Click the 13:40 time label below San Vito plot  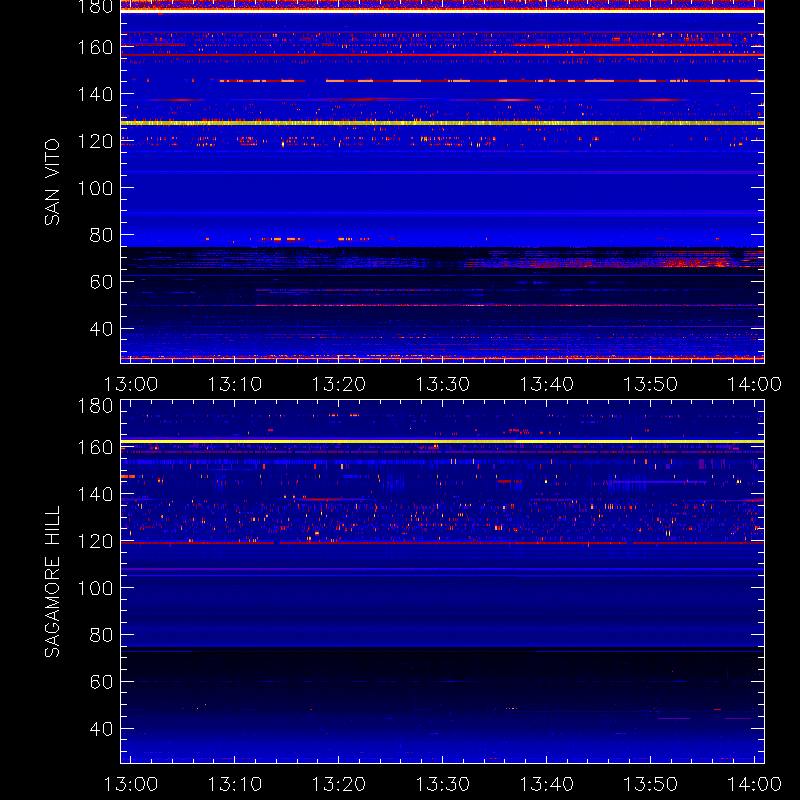547,384
